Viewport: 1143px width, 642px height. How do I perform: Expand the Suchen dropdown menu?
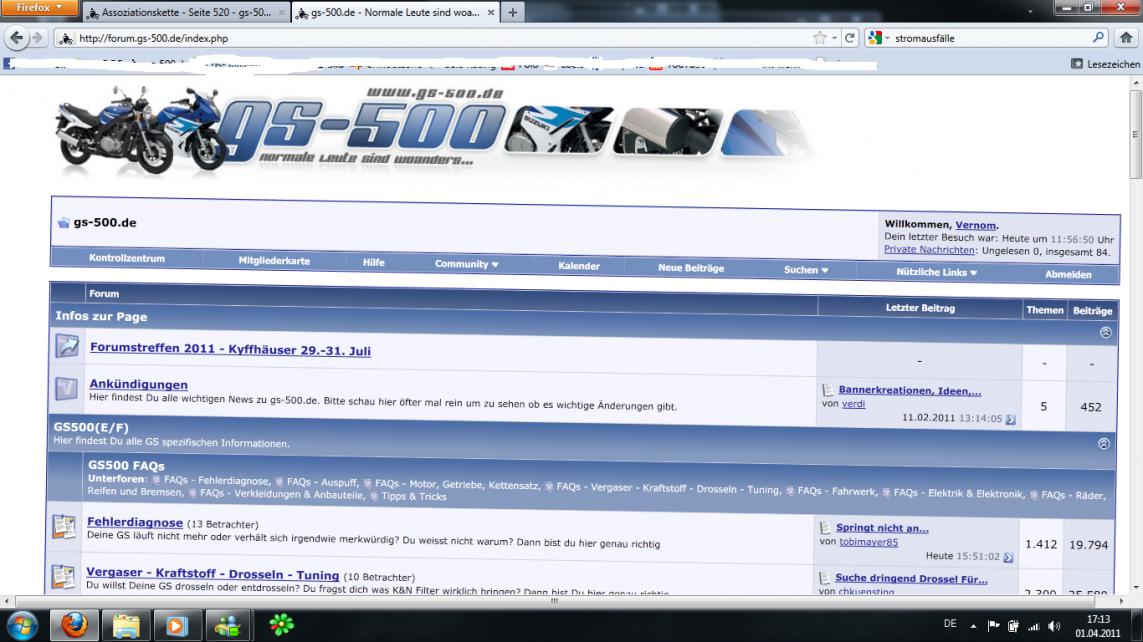(x=806, y=270)
